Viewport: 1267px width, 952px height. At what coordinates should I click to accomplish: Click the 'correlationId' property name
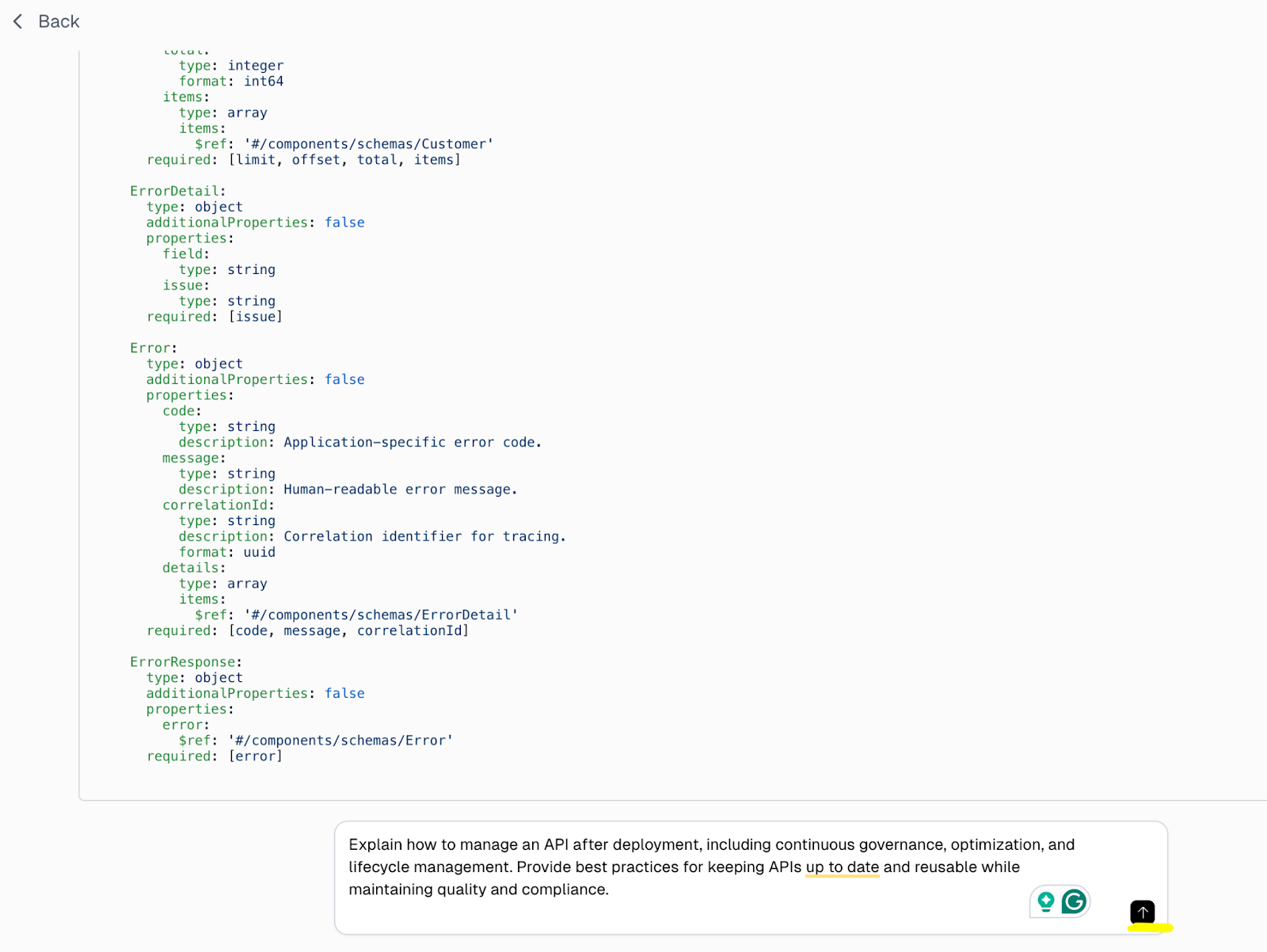pos(216,505)
